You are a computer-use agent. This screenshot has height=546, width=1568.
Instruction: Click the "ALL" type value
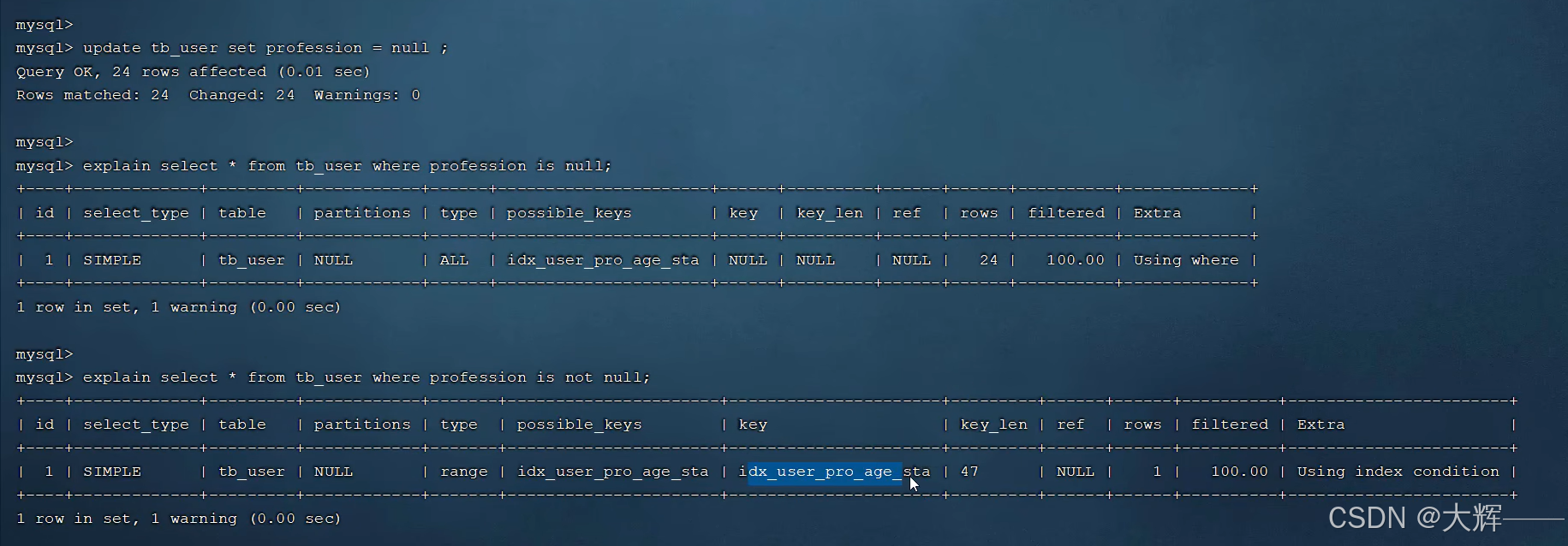(x=454, y=260)
